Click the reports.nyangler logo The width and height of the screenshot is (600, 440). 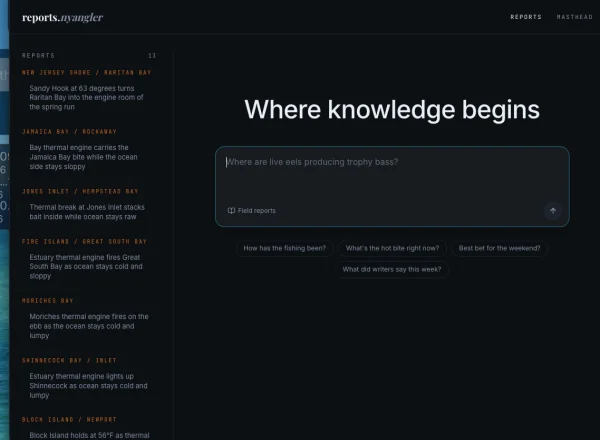point(62,18)
